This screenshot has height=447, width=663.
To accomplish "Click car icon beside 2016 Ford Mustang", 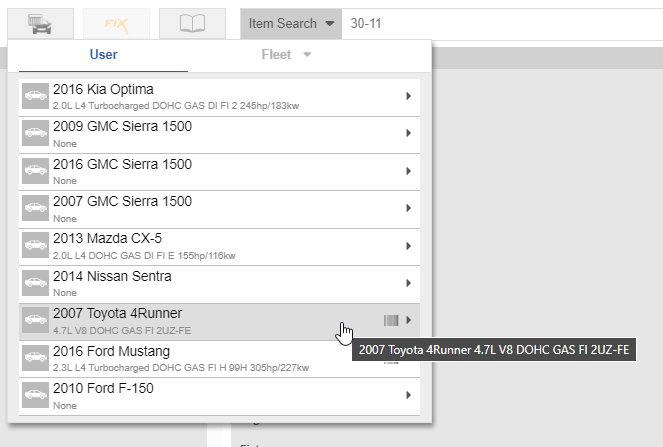I will point(36,358).
